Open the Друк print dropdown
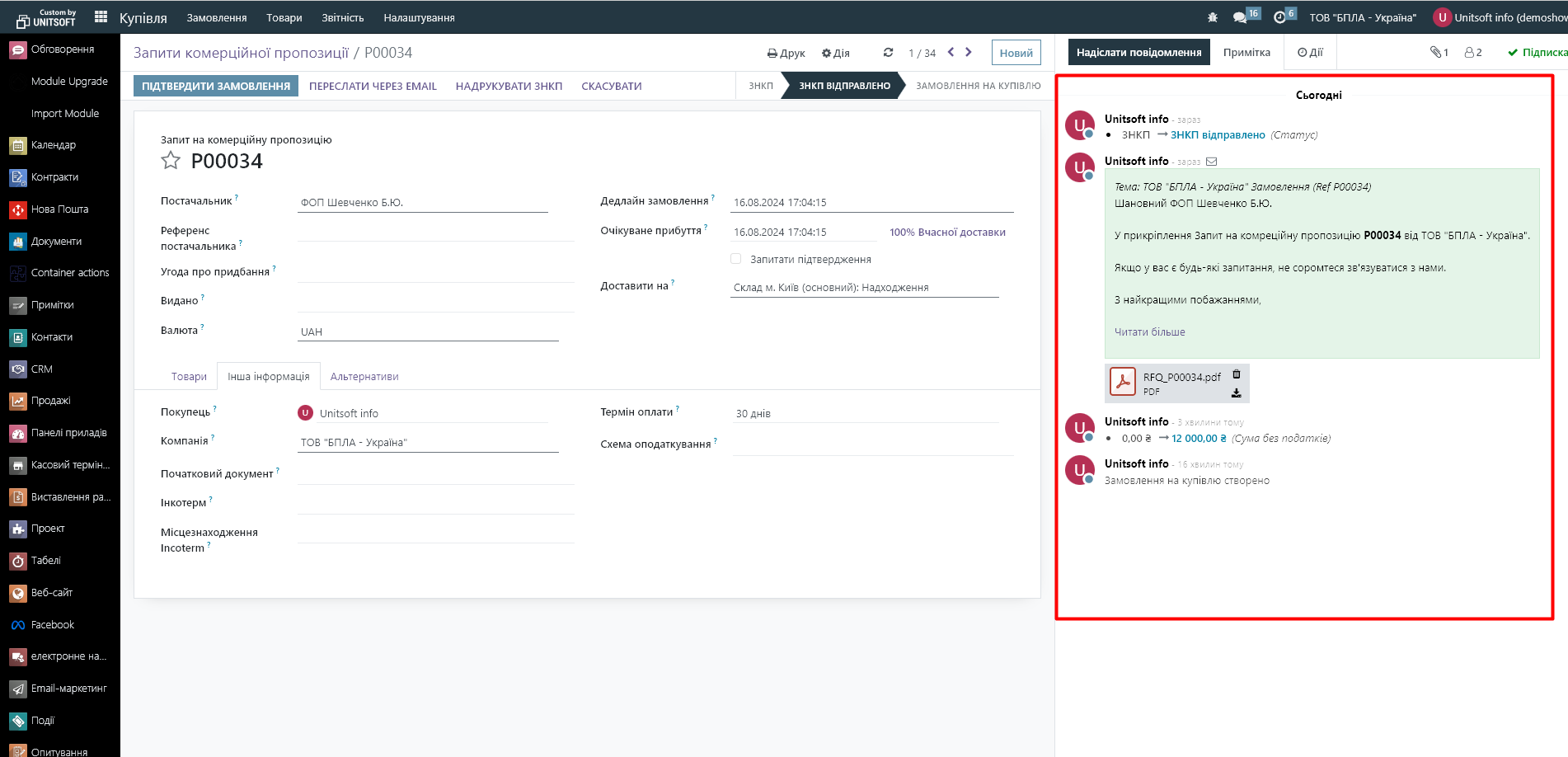The width and height of the screenshot is (1568, 757). (x=786, y=54)
